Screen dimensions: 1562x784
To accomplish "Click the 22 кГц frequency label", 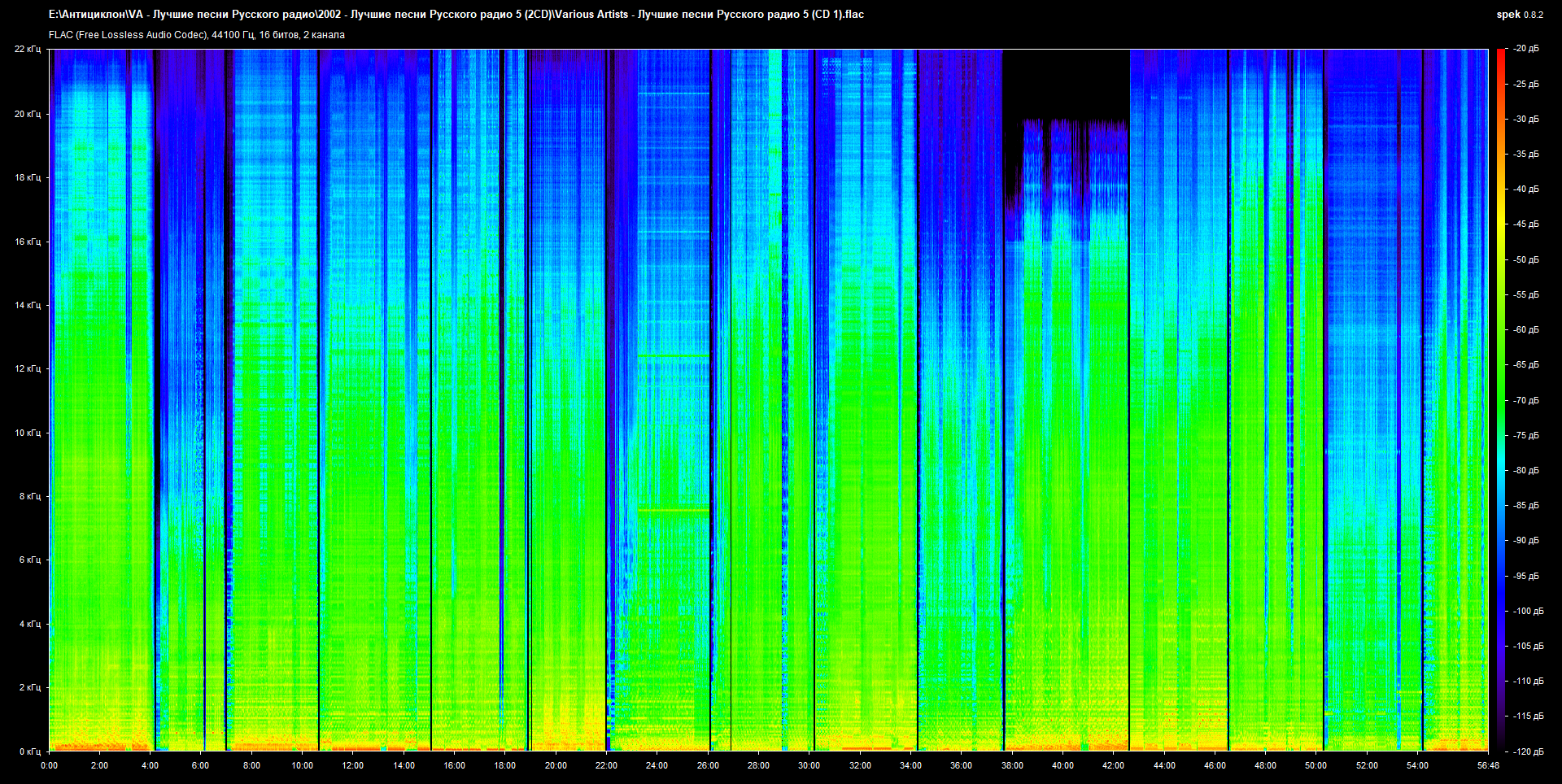I will tap(27, 49).
